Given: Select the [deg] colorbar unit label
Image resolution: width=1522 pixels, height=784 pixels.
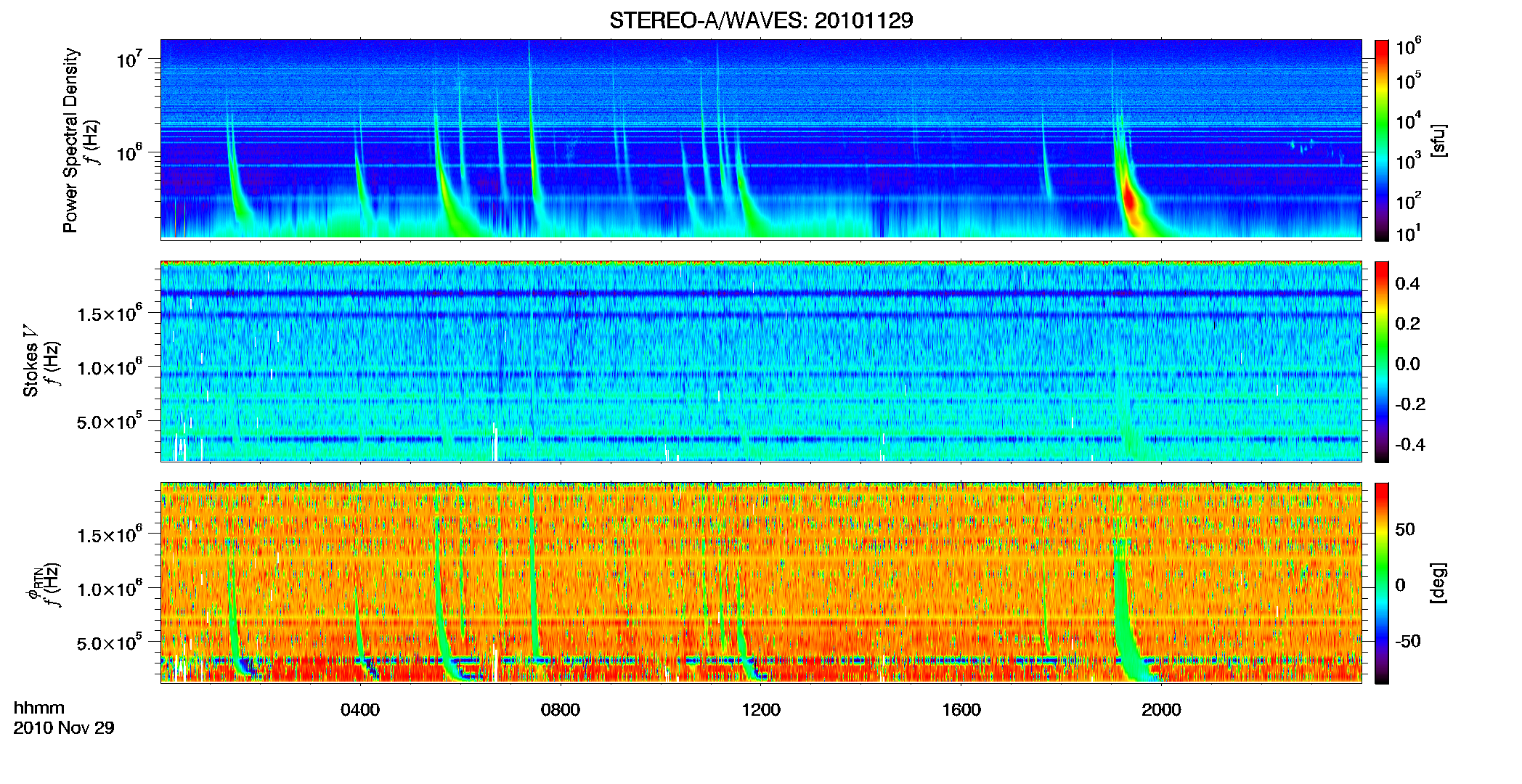Looking at the screenshot, I should click(1438, 583).
